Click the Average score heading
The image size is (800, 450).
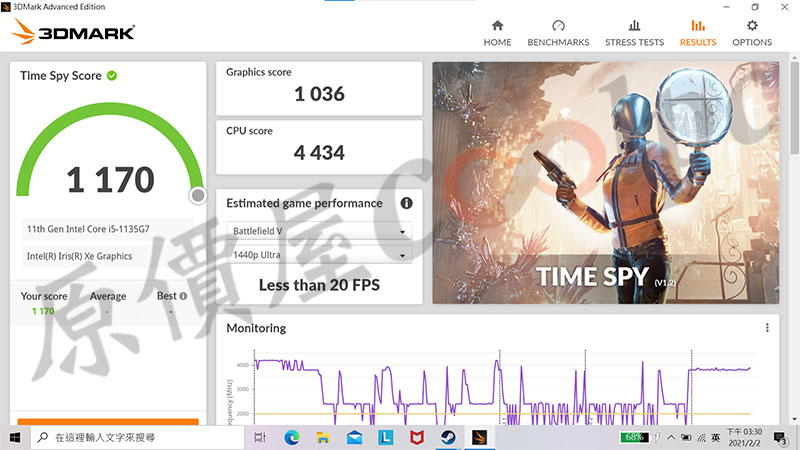[x=108, y=296]
